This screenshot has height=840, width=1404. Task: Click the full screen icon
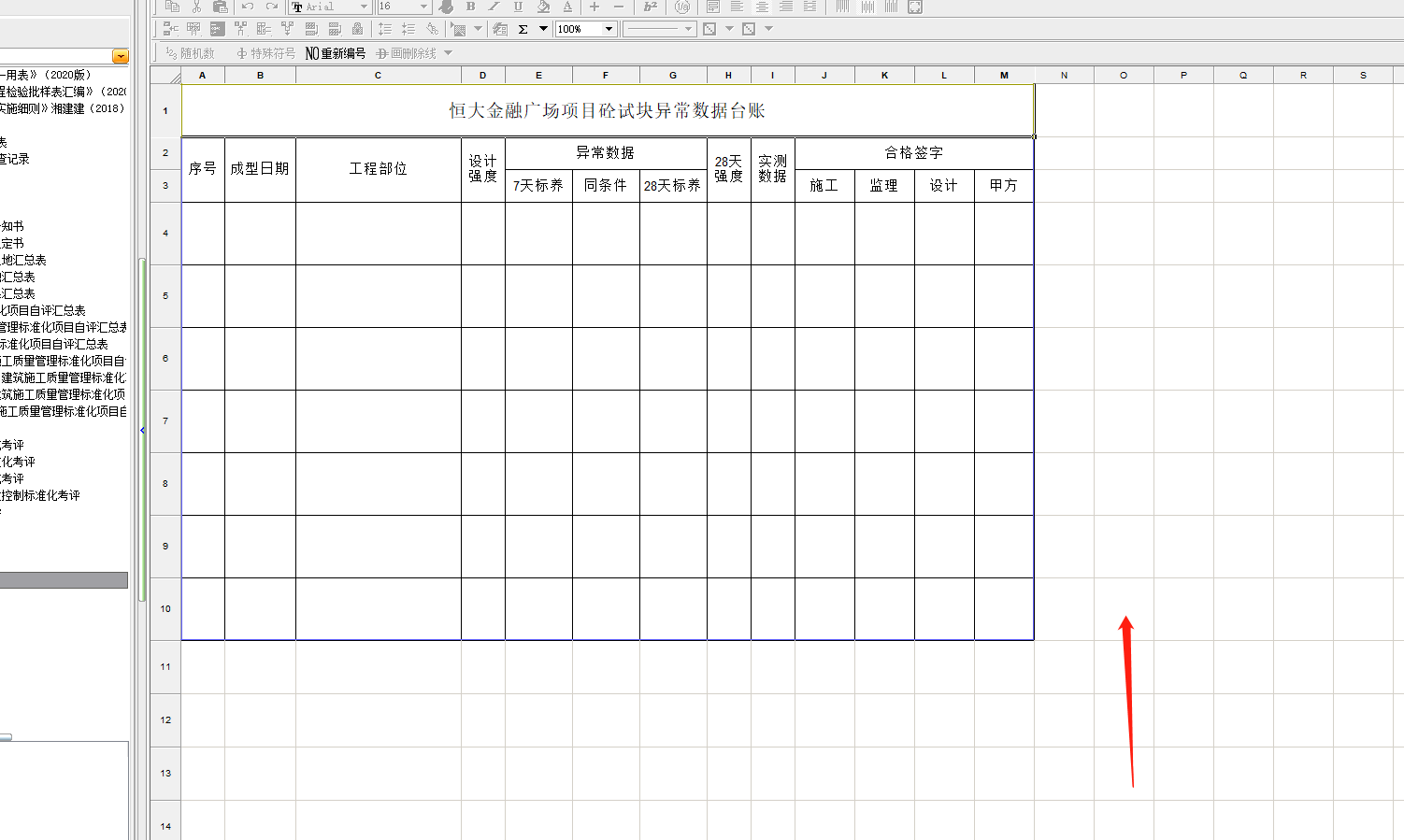915,6
